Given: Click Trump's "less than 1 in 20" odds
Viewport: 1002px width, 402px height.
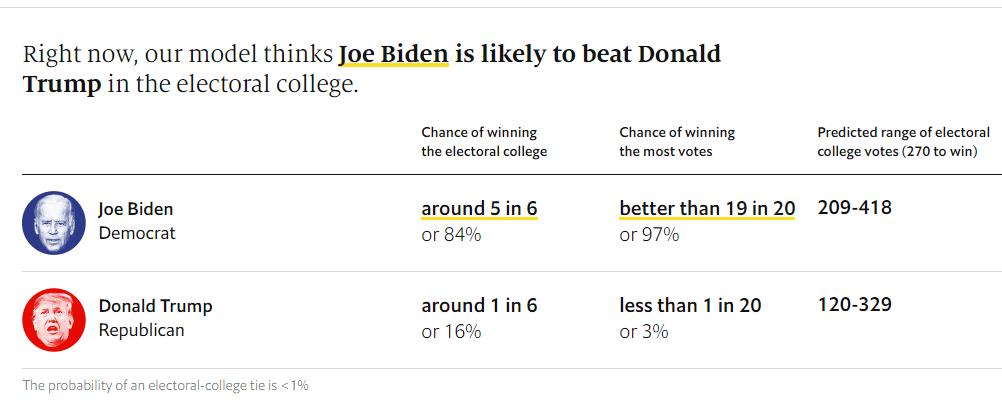Looking at the screenshot, I should [x=690, y=306].
